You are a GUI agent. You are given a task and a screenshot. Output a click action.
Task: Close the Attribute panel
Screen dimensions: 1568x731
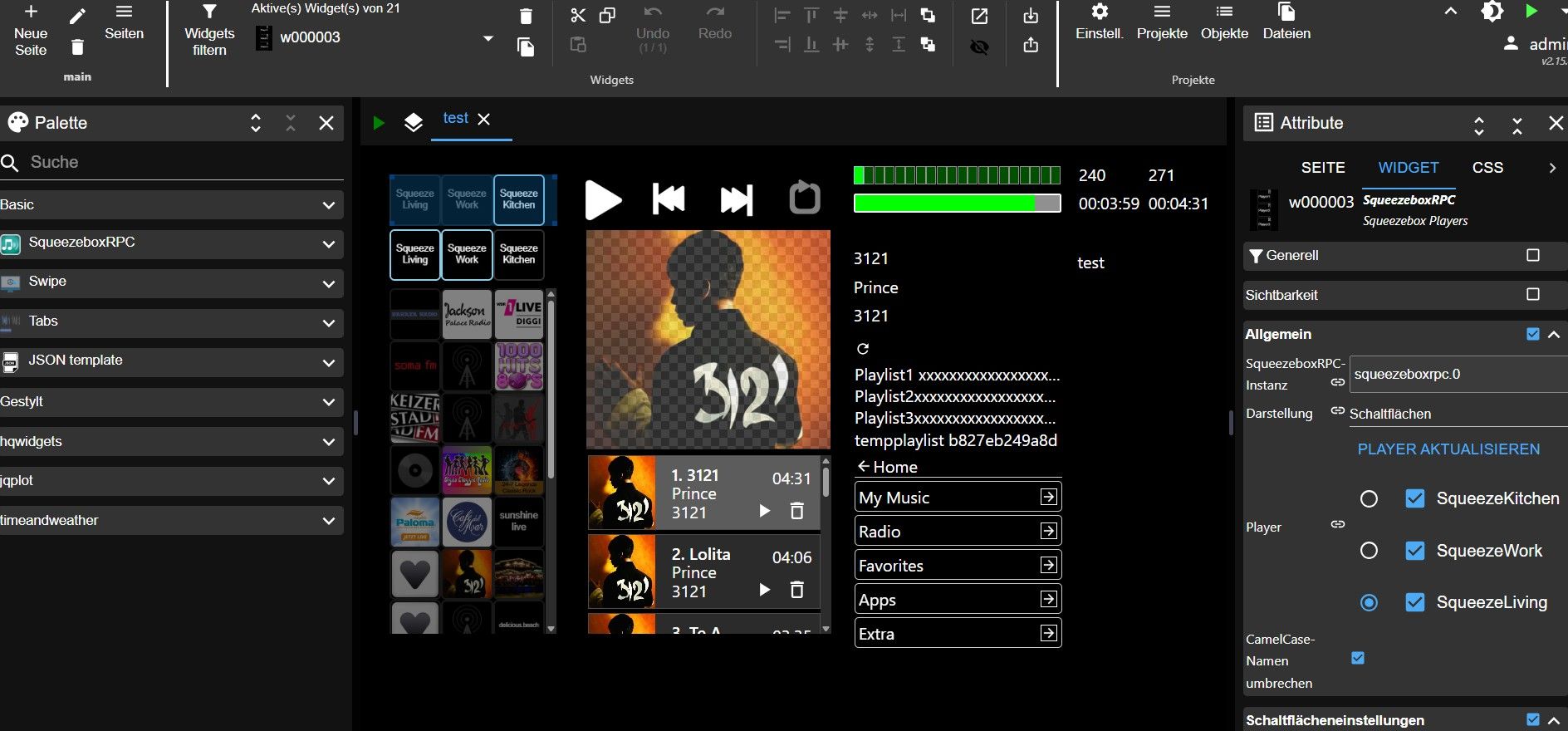tap(1556, 123)
